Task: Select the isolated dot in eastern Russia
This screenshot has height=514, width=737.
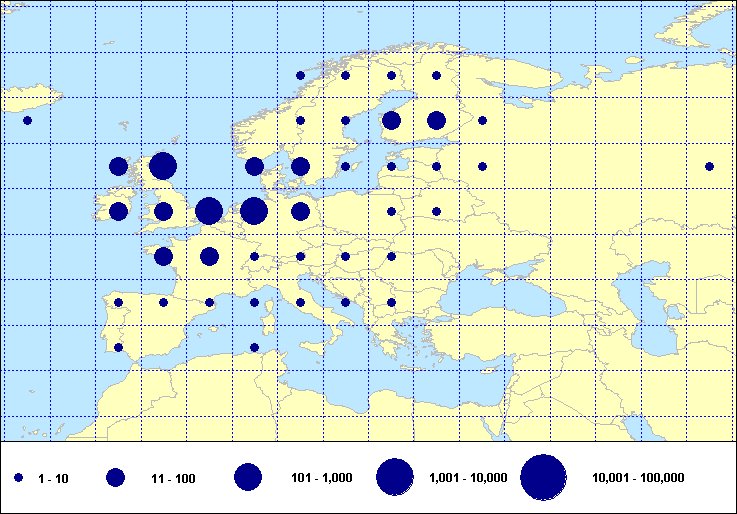Action: [709, 166]
